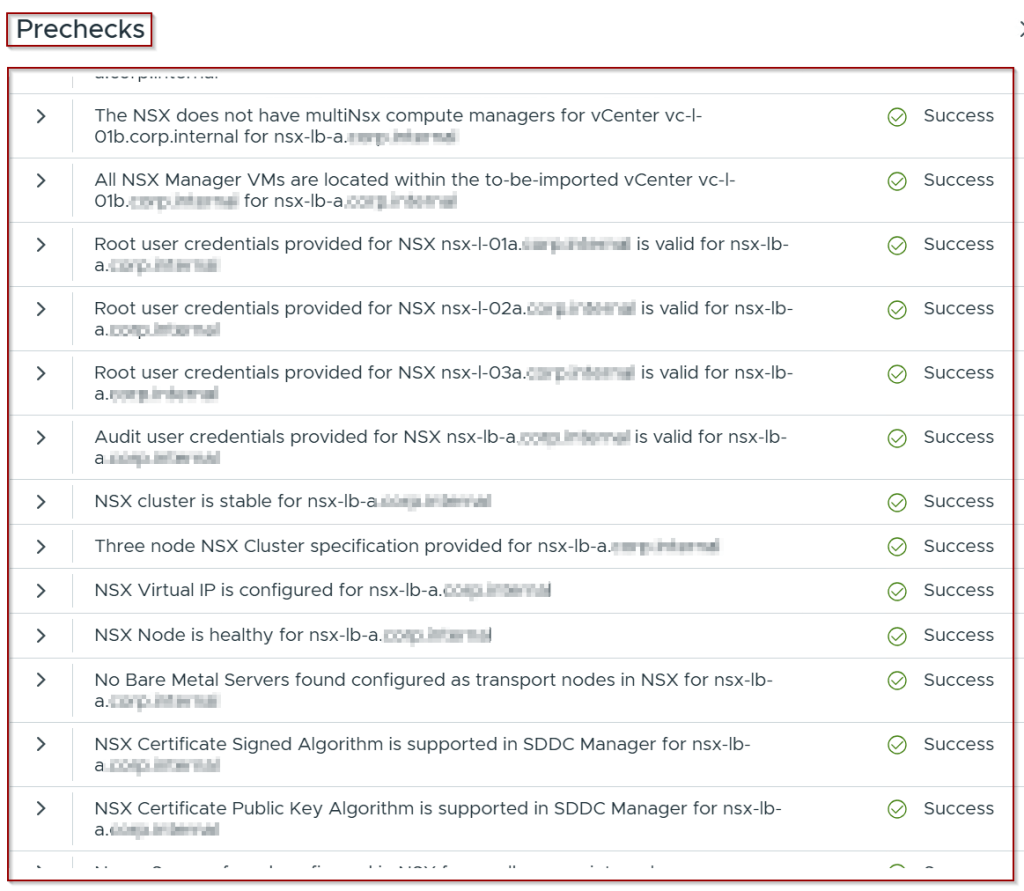Expand root credentials row for nsx-l-03a
1024x891 pixels.
41,373
